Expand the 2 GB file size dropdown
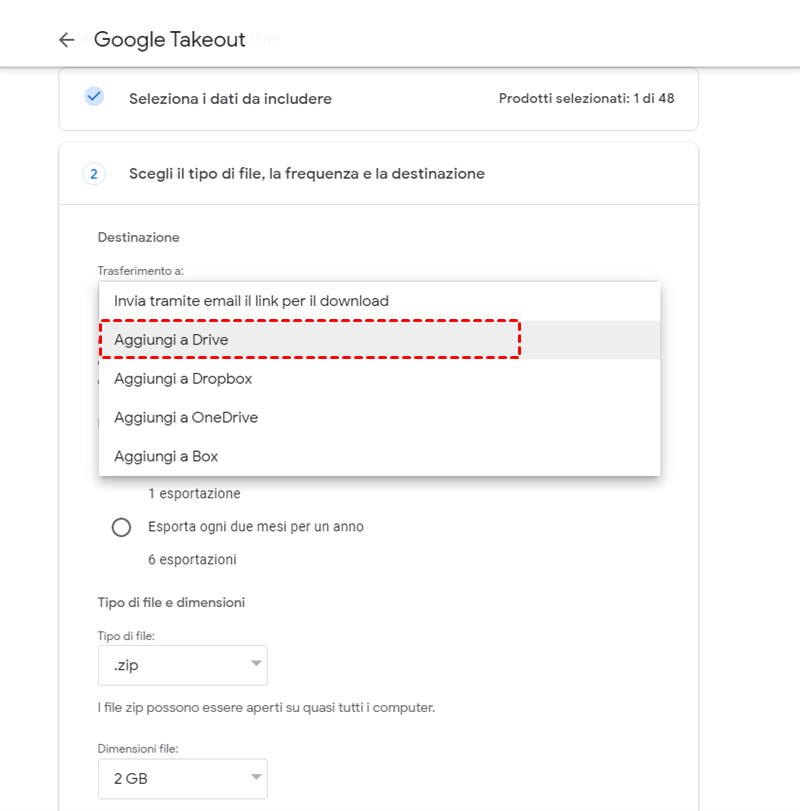 coord(183,777)
